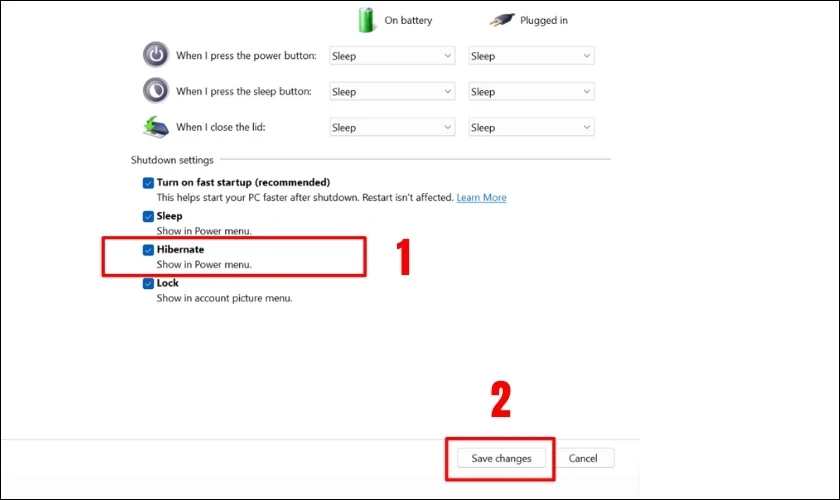Open power button Plugged in dropdown
The height and width of the screenshot is (500, 840).
click(x=531, y=56)
